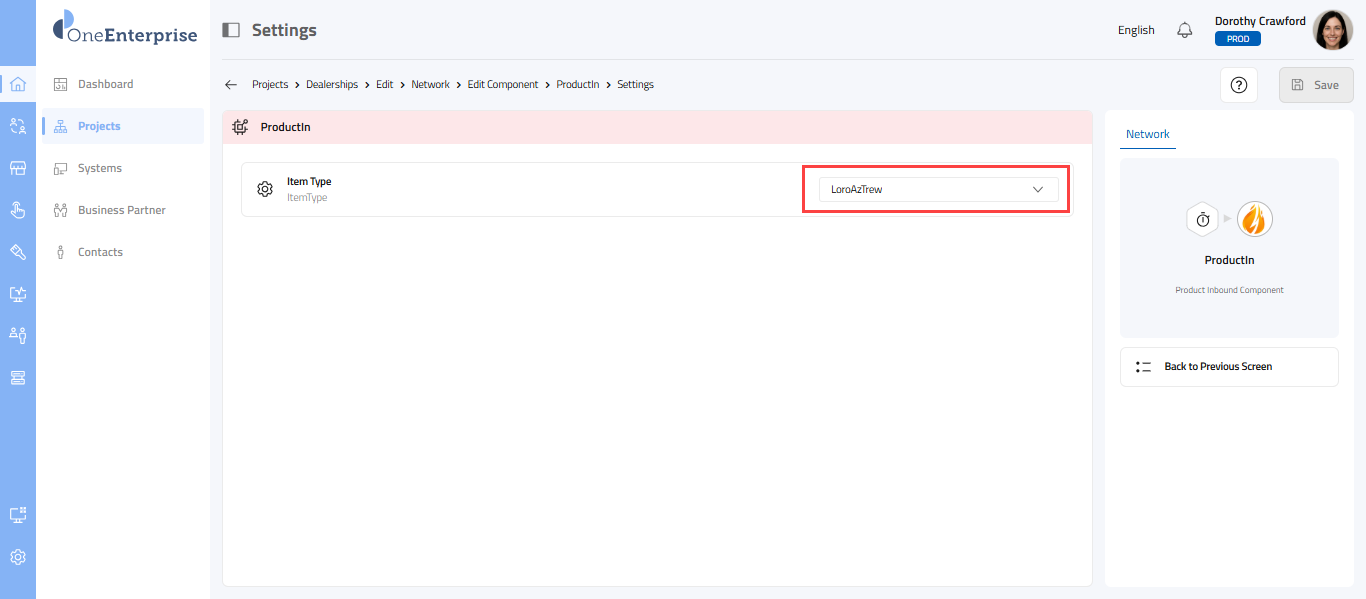Open Dashboard in side menu
This screenshot has width=1366, height=599.
105,84
